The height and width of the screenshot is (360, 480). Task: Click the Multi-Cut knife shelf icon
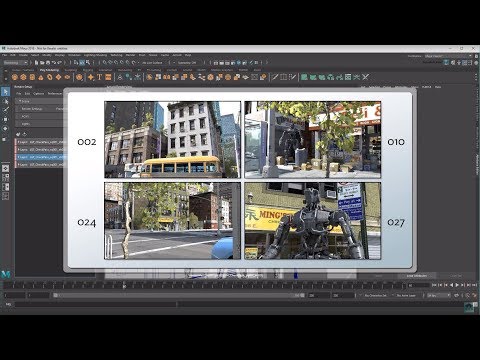coord(275,77)
